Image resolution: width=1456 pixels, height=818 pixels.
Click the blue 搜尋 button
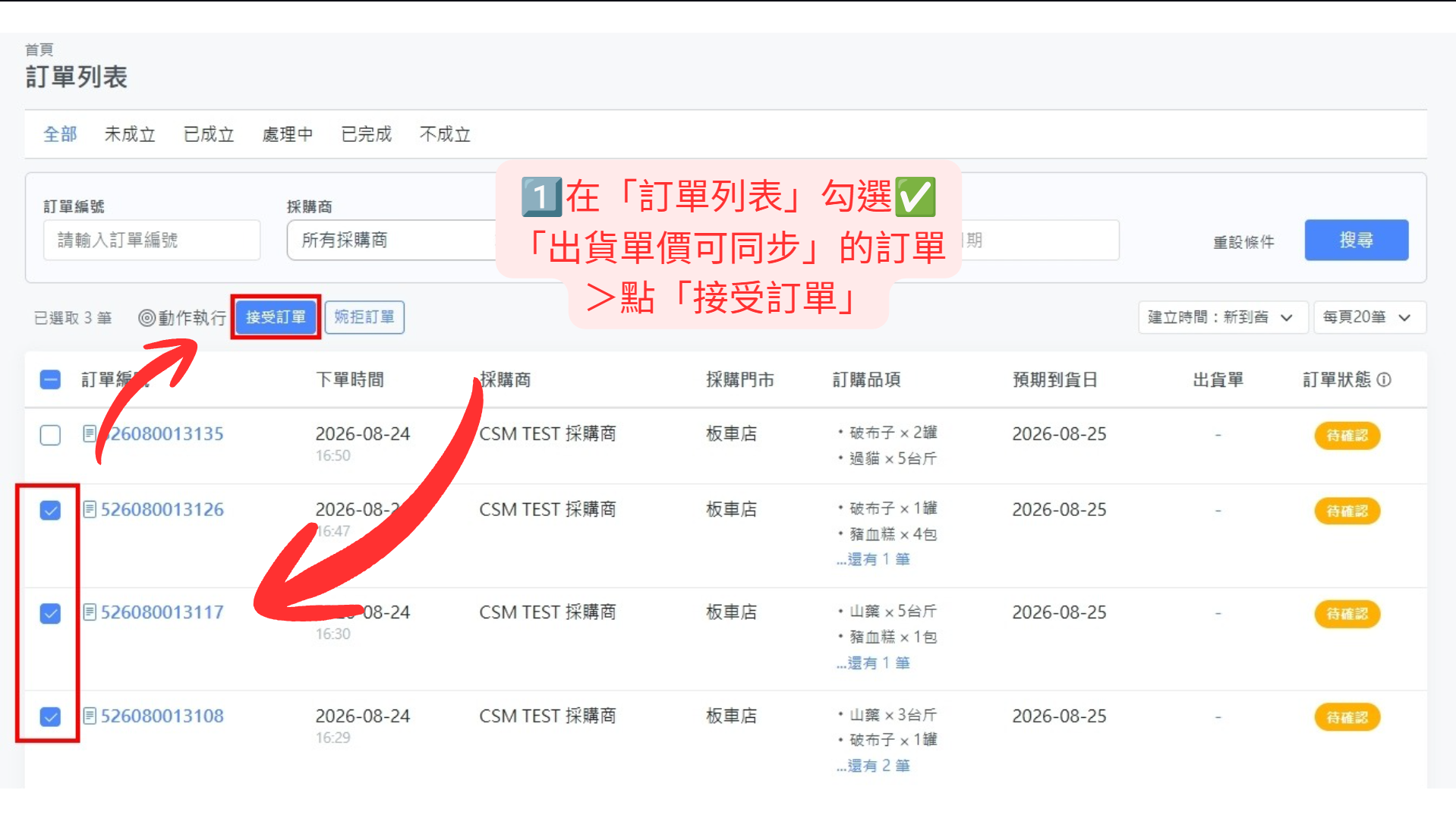click(1356, 240)
